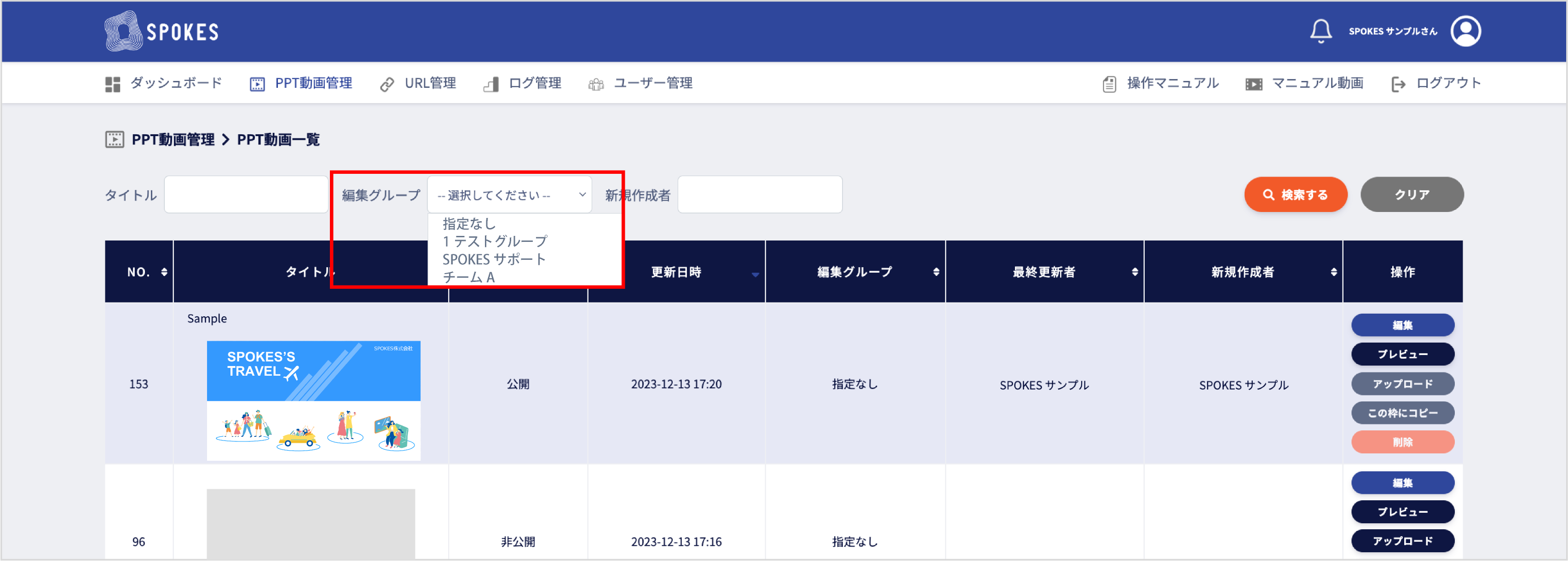
Task: Choose 1 テストグループ option
Action: tap(494, 241)
